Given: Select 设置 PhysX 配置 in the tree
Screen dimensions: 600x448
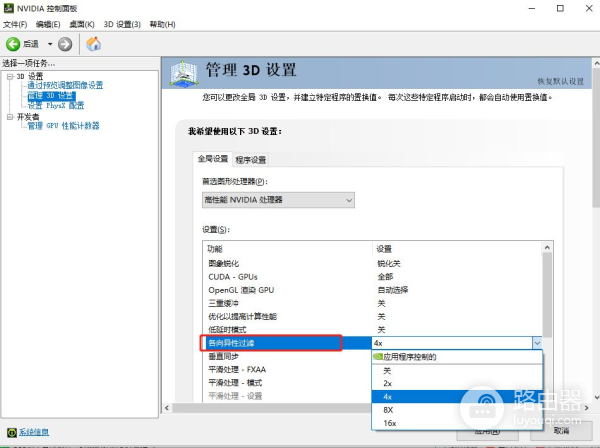Looking at the screenshot, I should 55,106.
